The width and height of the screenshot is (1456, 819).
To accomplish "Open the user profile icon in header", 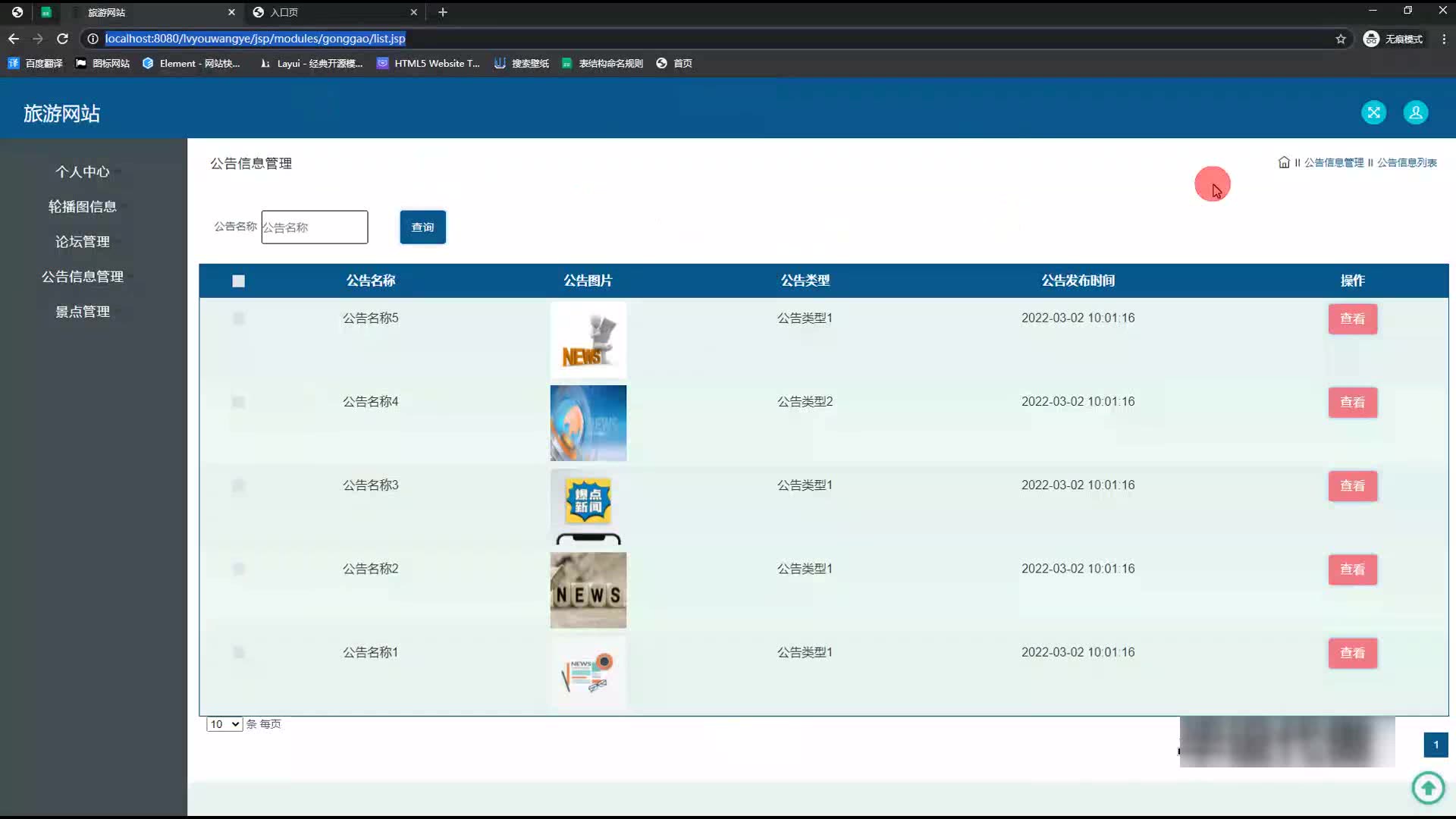I will pos(1415,113).
